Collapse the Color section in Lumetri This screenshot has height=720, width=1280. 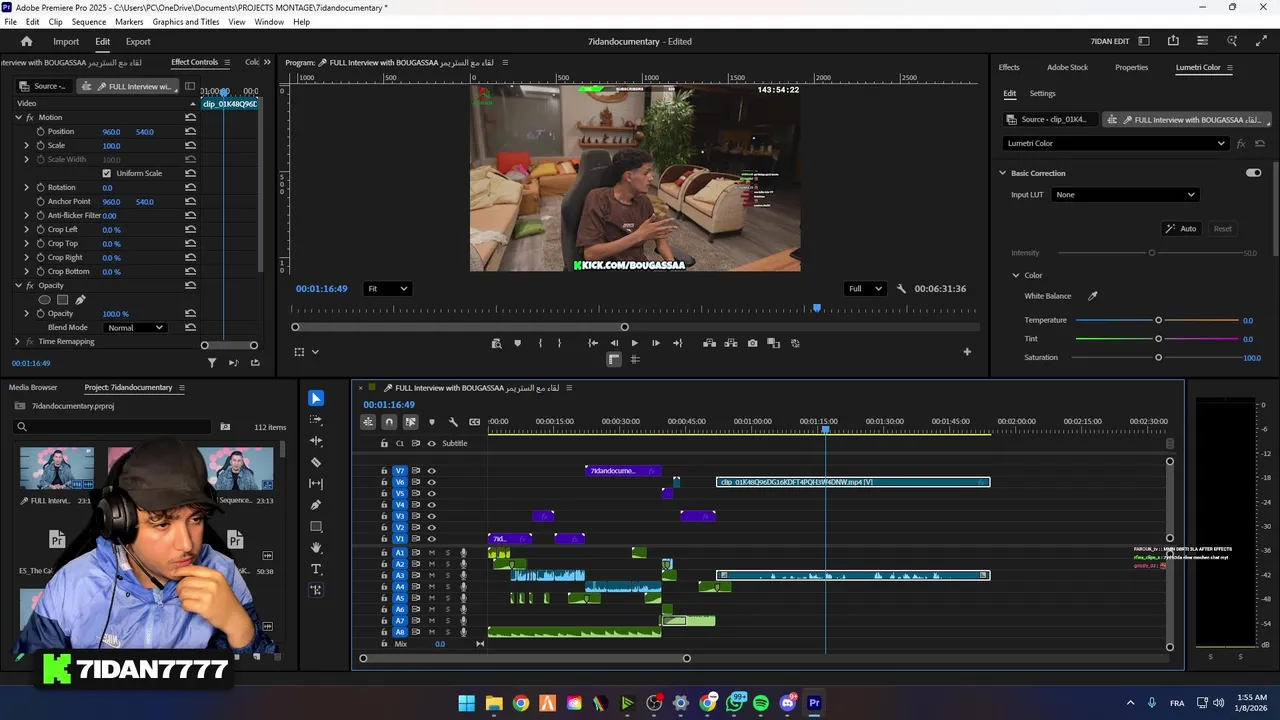pos(1016,275)
